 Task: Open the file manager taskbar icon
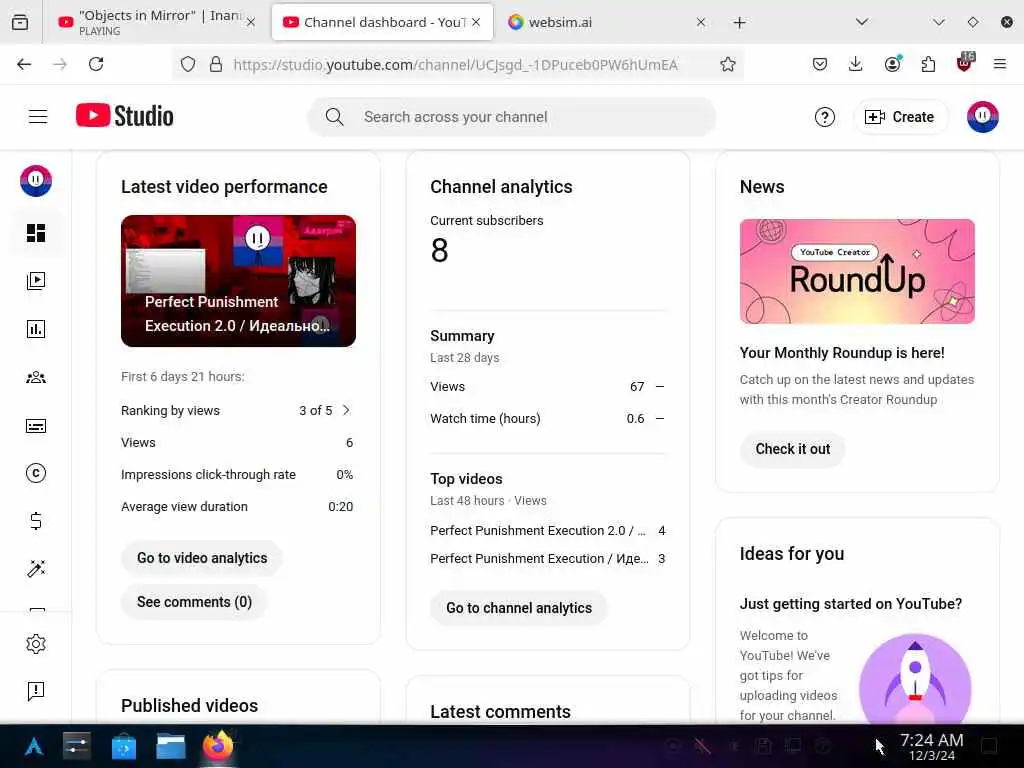[x=170, y=746]
